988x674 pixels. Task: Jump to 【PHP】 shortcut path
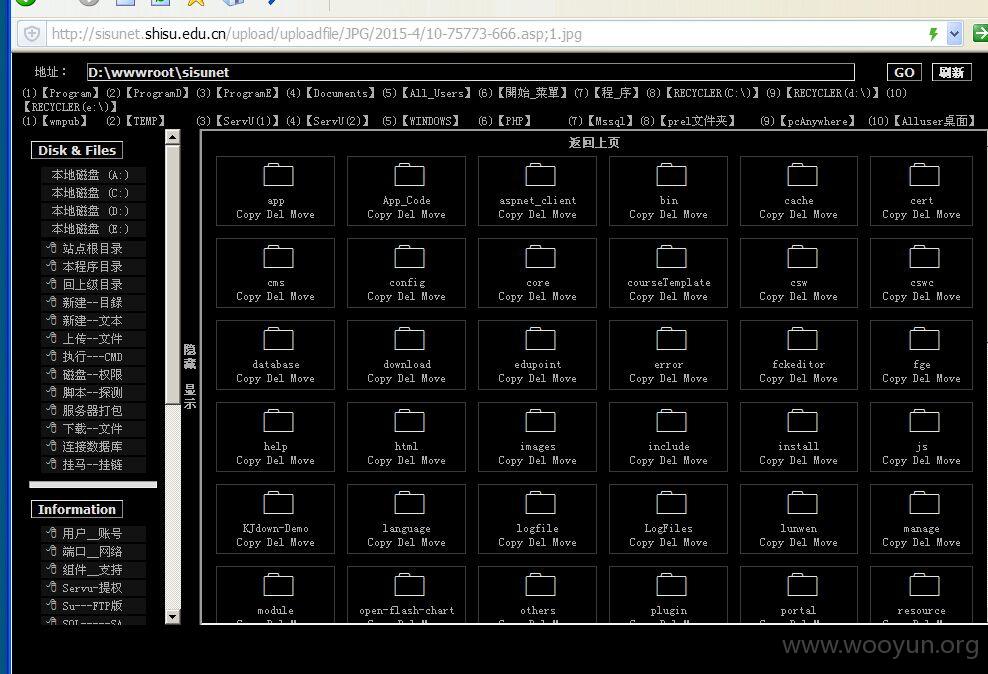click(x=514, y=121)
